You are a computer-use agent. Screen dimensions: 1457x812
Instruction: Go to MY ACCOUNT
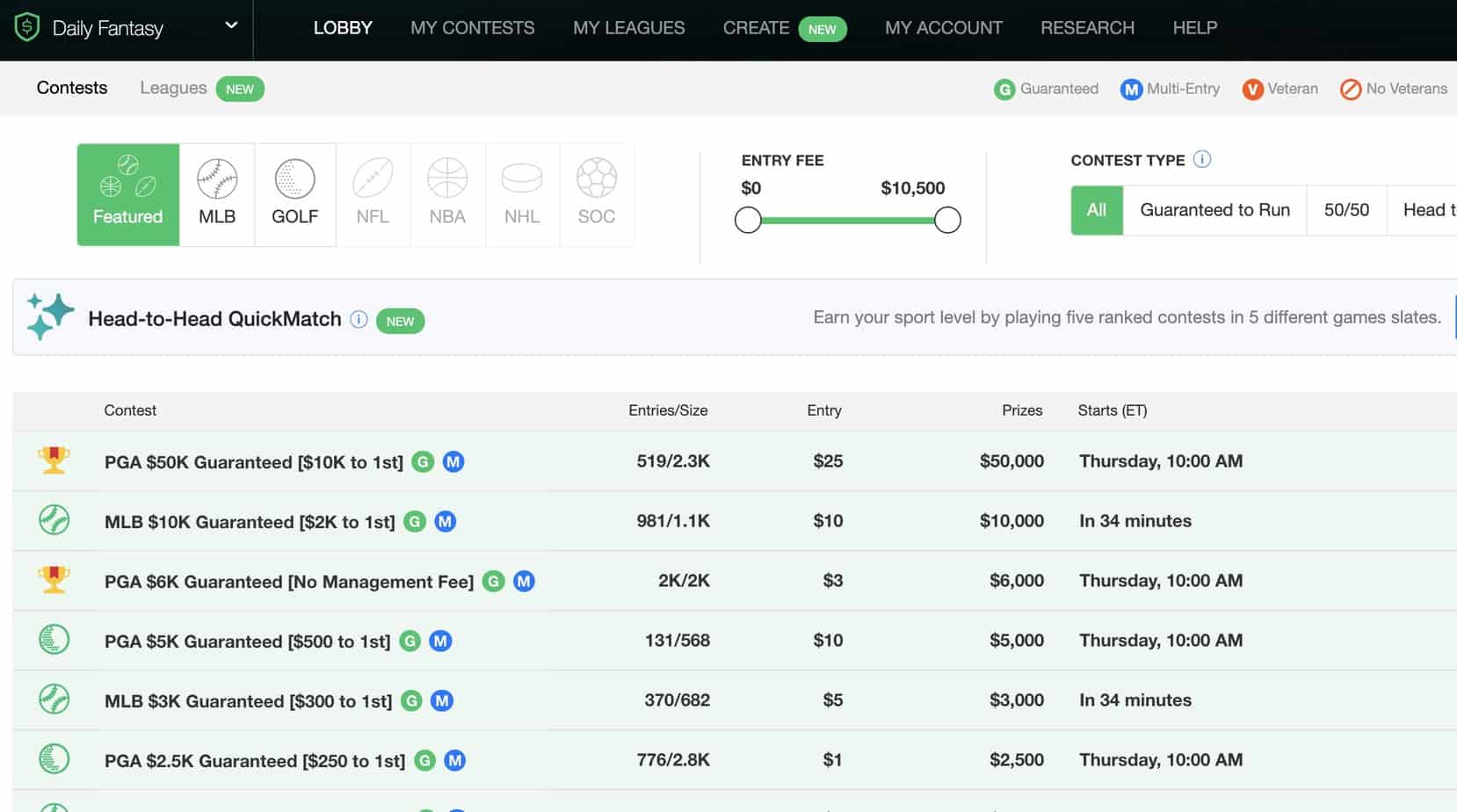coord(944,28)
